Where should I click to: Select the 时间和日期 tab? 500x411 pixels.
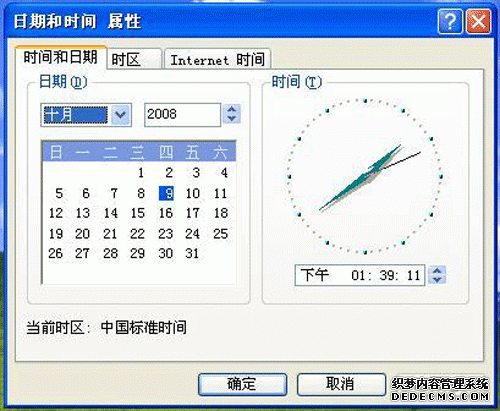coord(61,57)
